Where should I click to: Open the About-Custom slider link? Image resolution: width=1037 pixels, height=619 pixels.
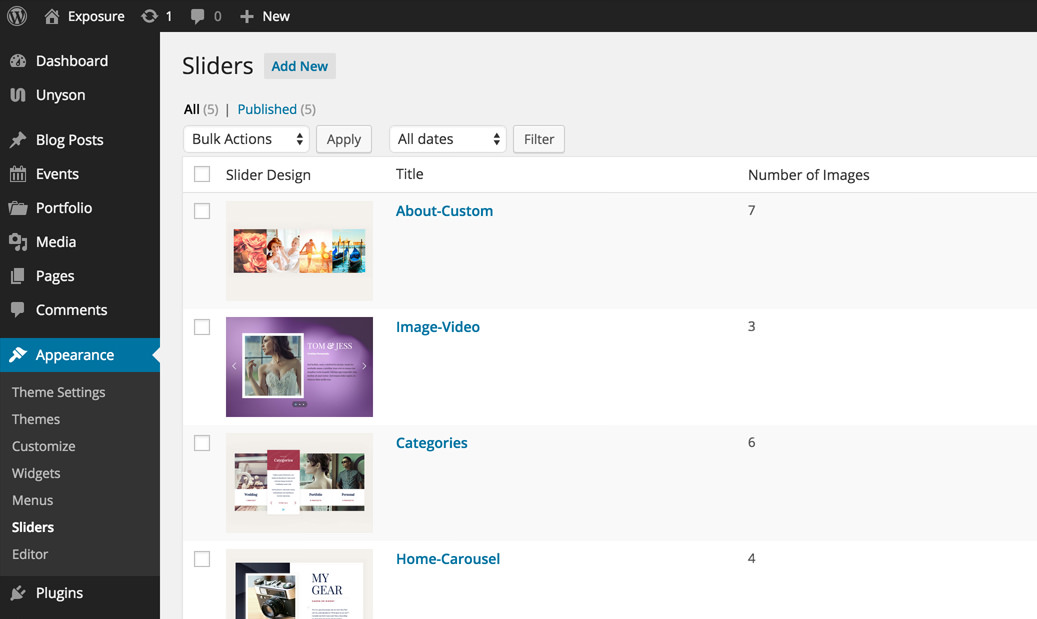tap(444, 211)
